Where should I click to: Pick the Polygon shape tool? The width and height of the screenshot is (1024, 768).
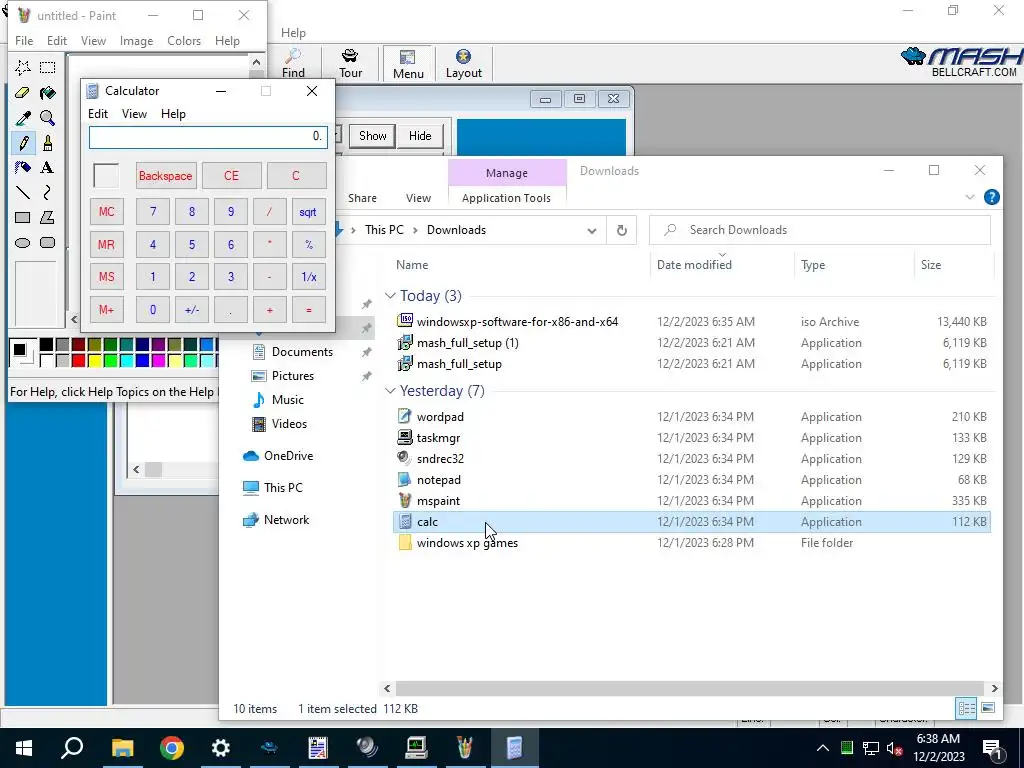pyautogui.click(x=47, y=217)
